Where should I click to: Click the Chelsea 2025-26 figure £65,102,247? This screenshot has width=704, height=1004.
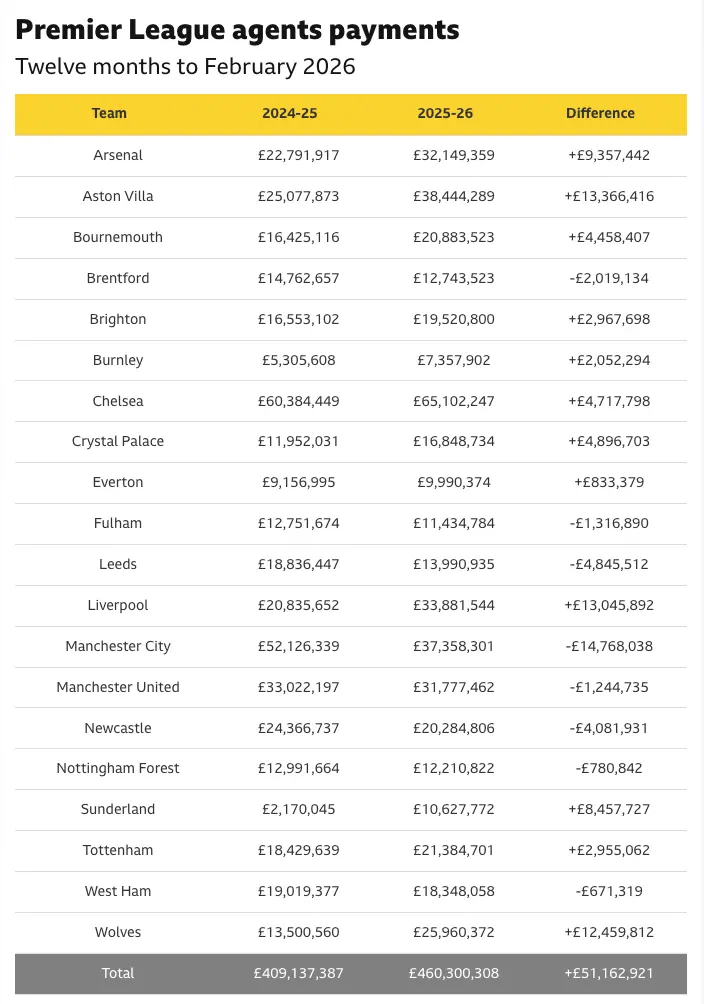453,401
